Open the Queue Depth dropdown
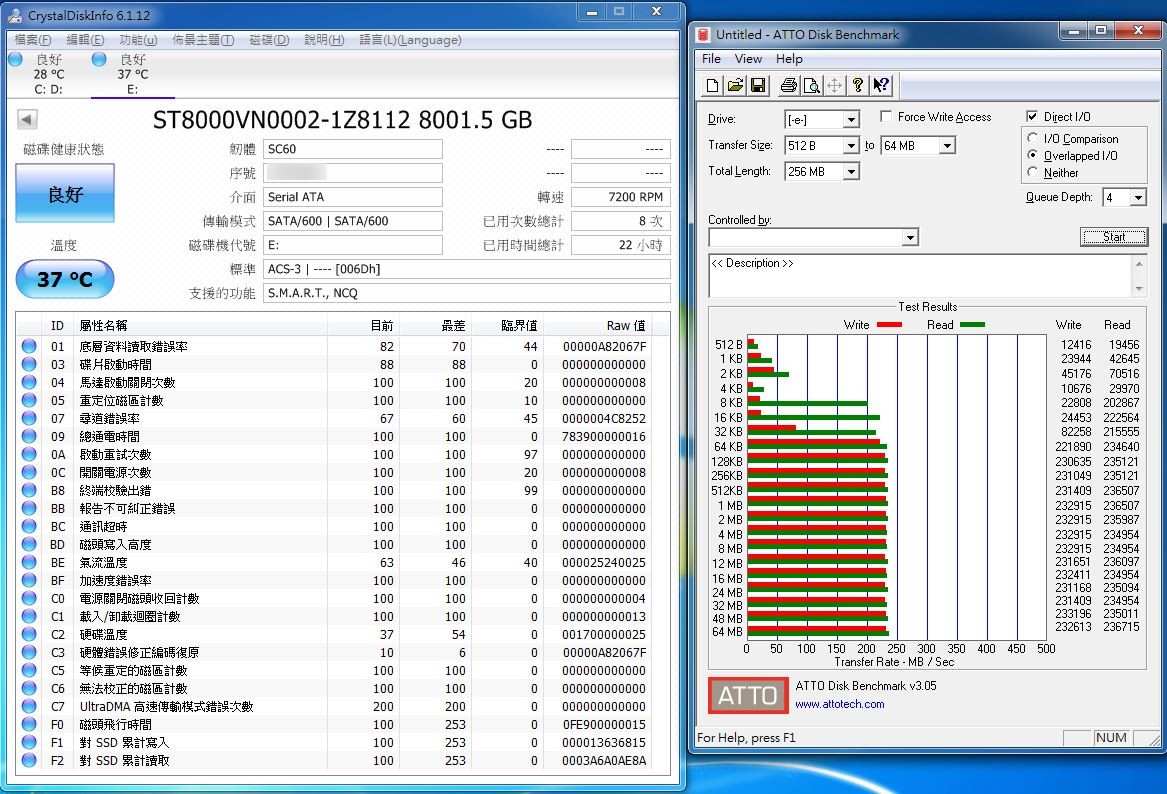The width and height of the screenshot is (1167, 794). [x=1138, y=197]
